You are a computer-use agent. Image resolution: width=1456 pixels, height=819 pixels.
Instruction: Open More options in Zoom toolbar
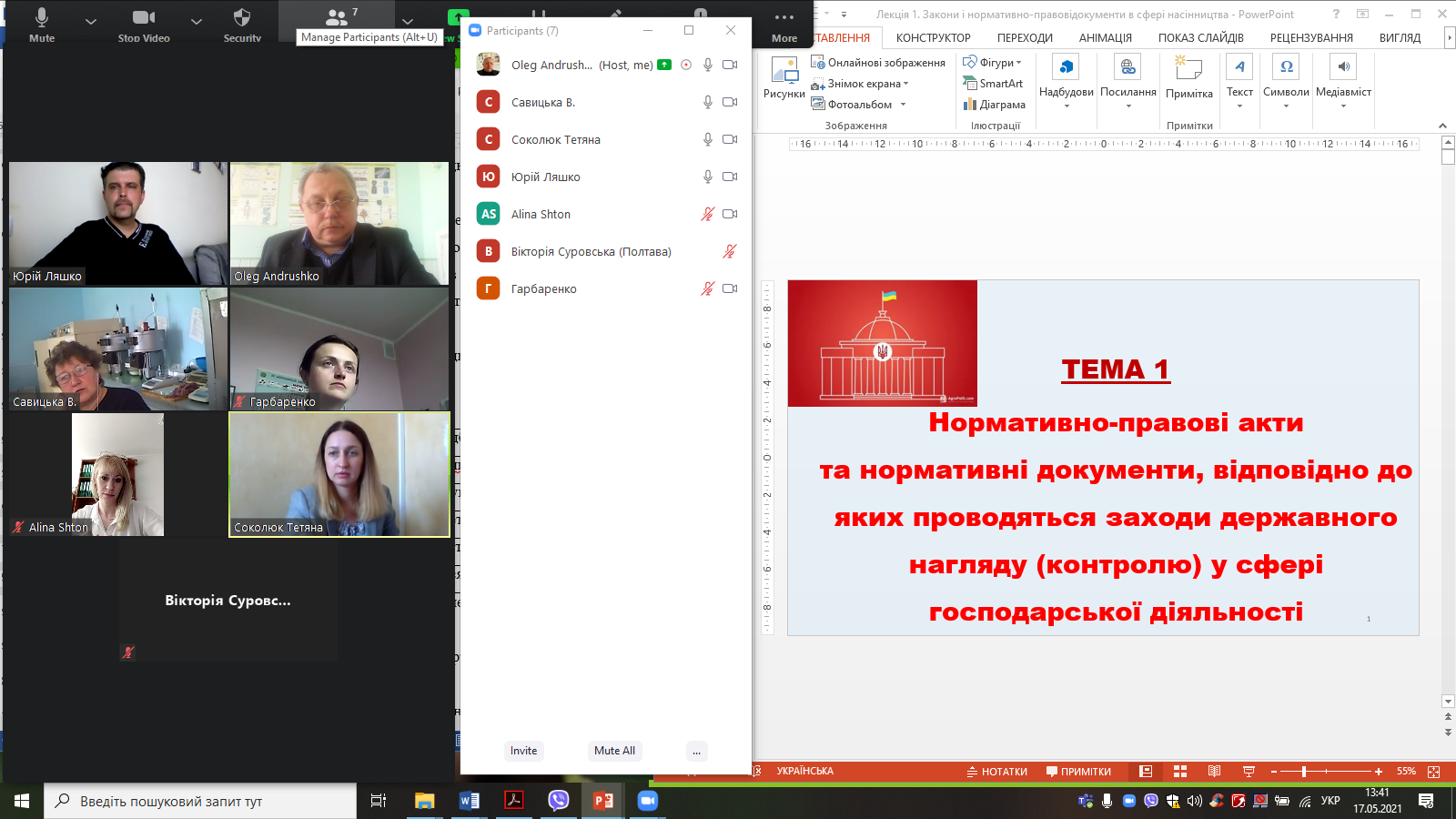[x=784, y=25]
